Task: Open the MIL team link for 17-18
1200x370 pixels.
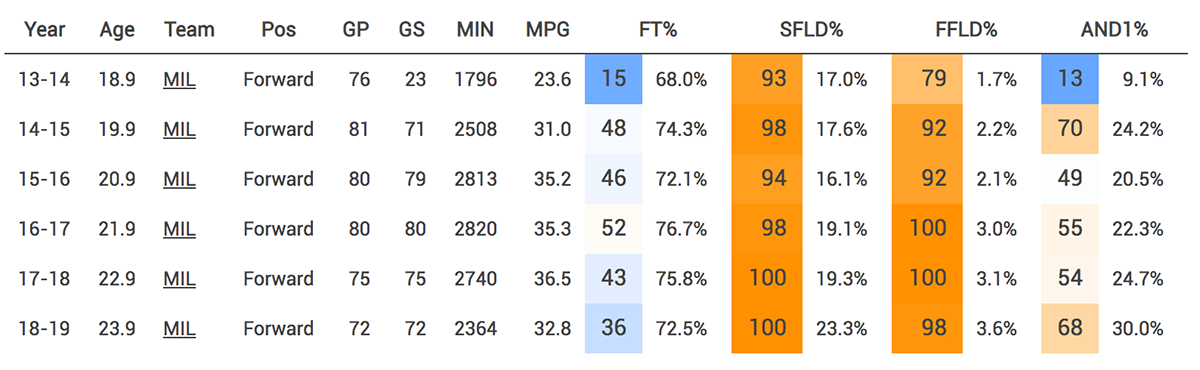Action: (180, 278)
